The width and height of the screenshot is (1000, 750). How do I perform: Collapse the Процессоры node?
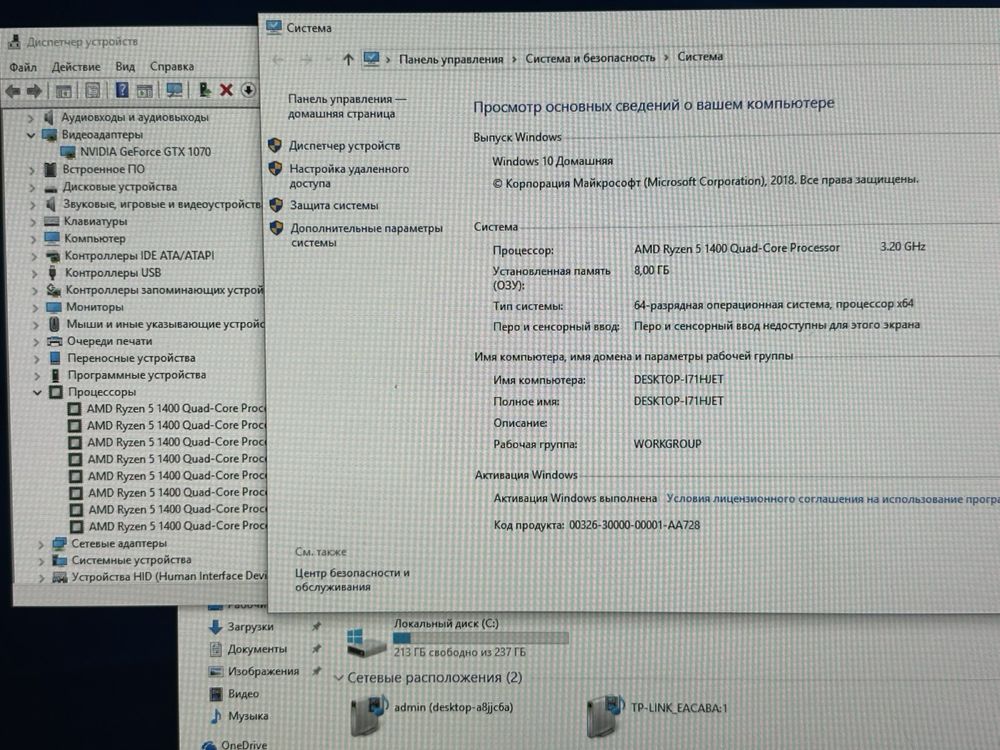tap(37, 392)
